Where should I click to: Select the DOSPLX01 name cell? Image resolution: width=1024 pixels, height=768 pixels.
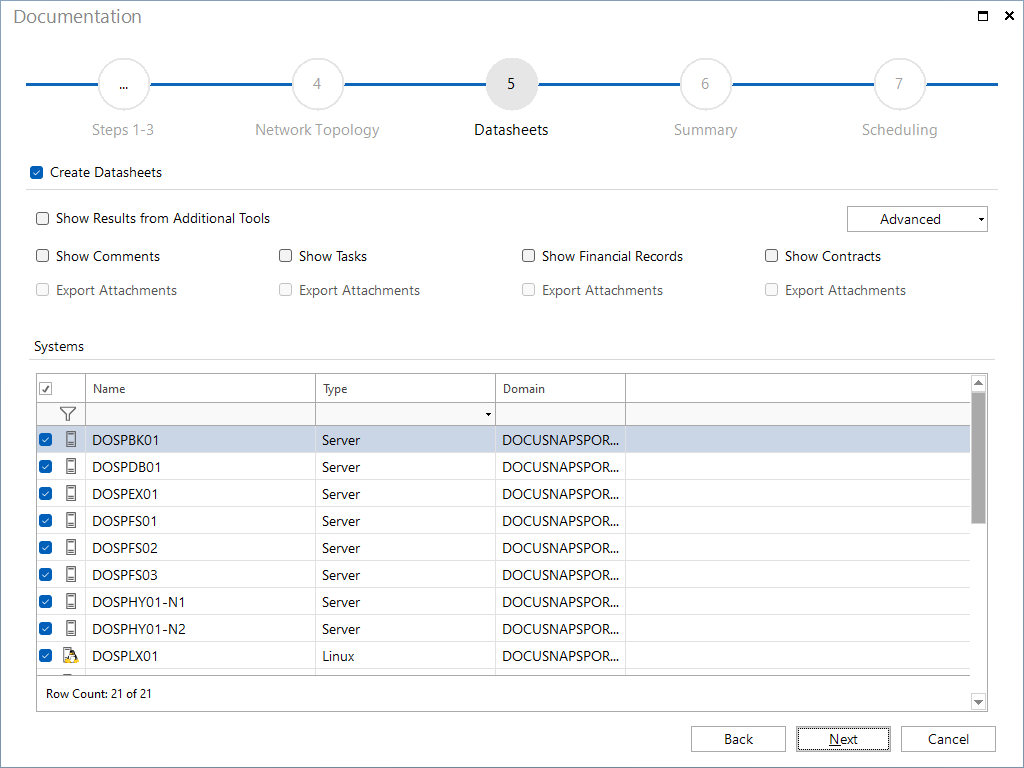coord(200,656)
